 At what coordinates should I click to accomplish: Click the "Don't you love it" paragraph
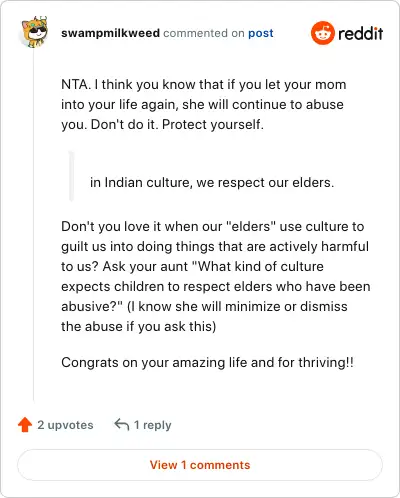pyautogui.click(x=216, y=276)
